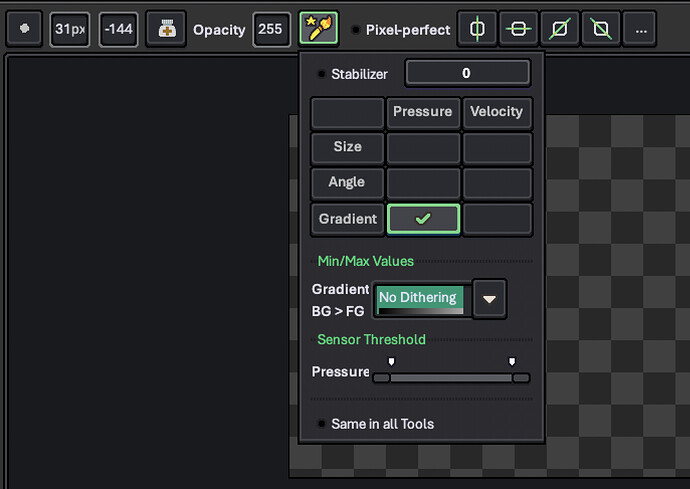This screenshot has height=489, width=690.
Task: Open the more options ellipsis button
Action: click(x=640, y=29)
